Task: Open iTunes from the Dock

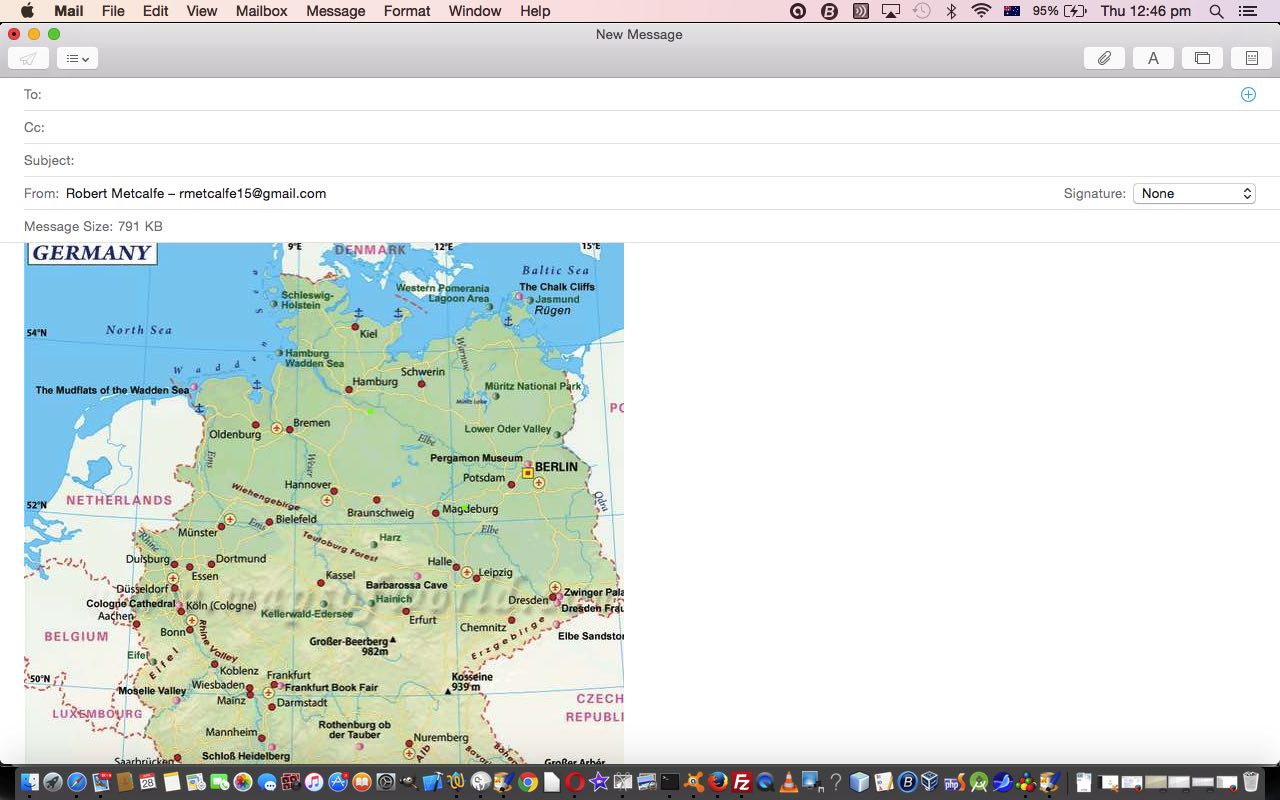Action: (314, 782)
